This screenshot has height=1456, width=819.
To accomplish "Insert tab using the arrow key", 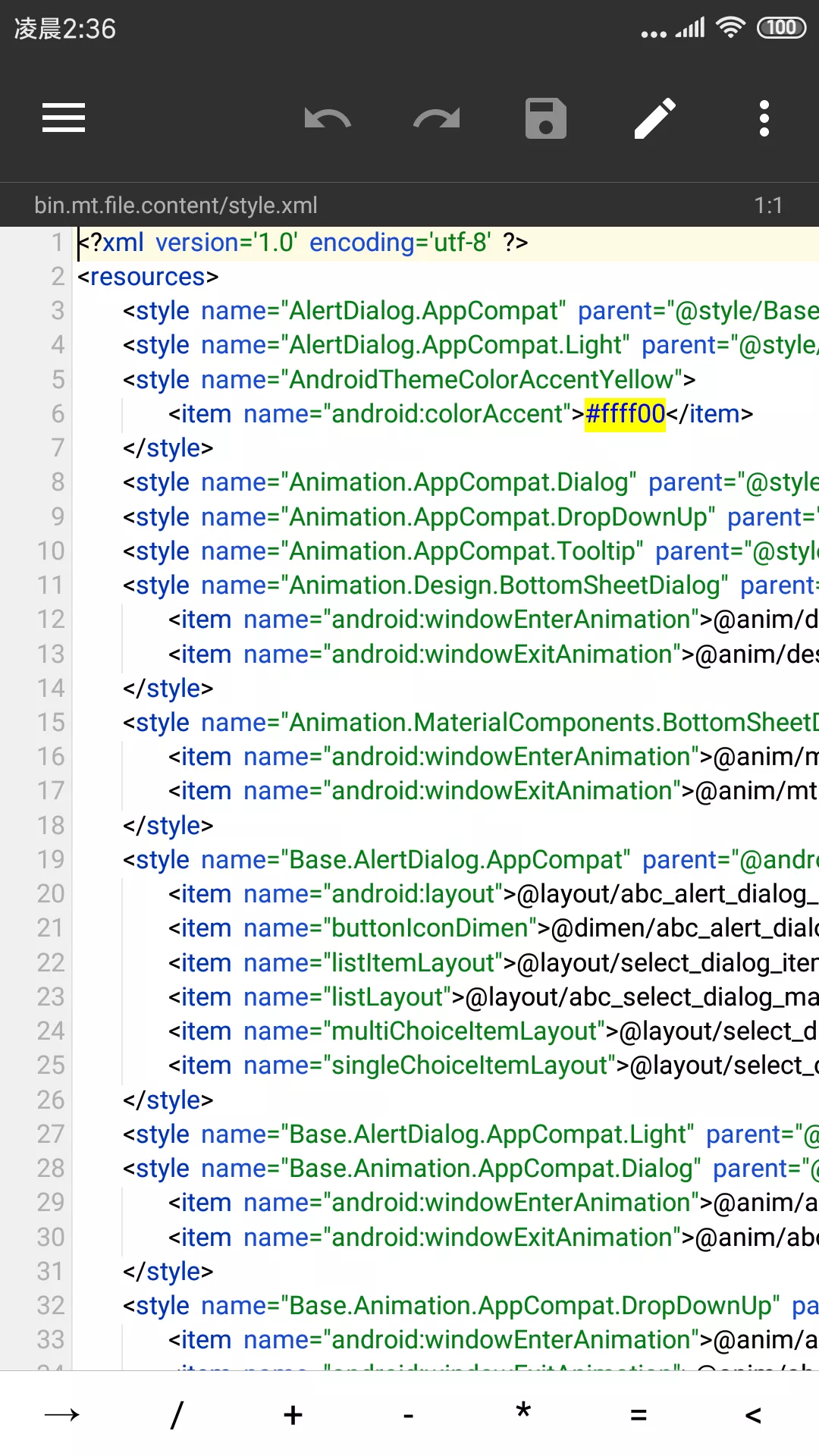I will click(62, 1414).
